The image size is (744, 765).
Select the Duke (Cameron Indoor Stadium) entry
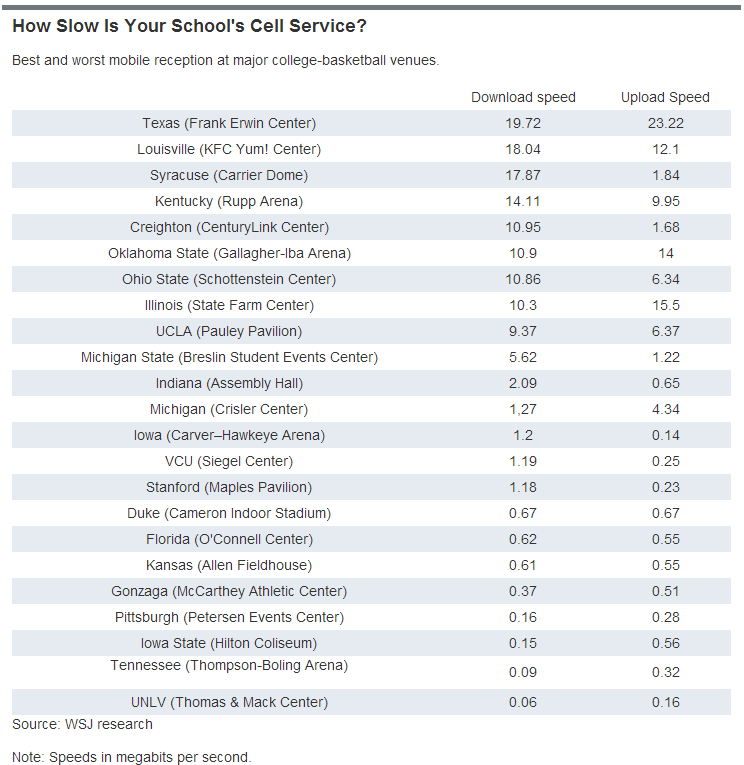[x=229, y=513]
